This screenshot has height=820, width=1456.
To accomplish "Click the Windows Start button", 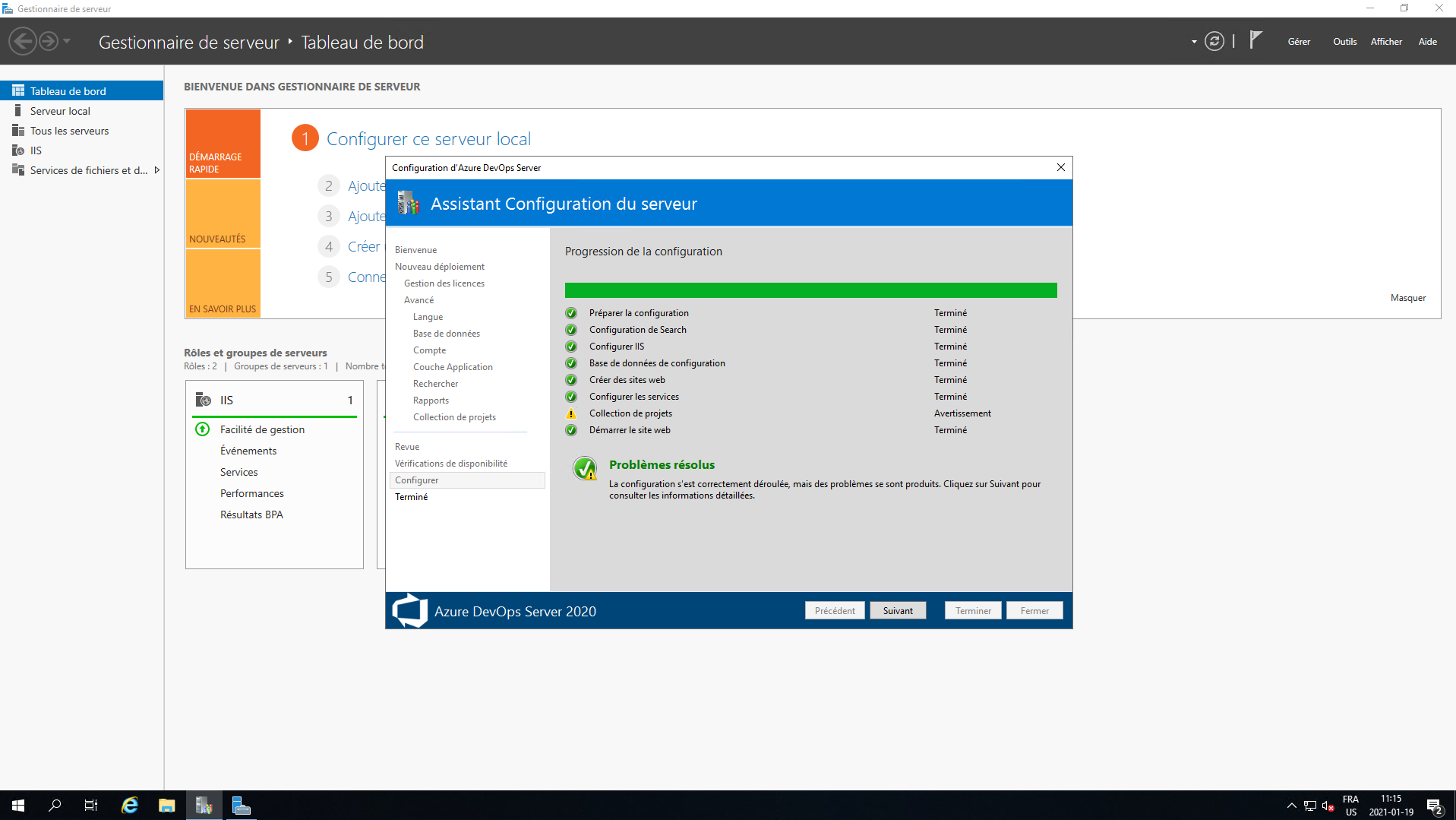I will pos(18,806).
